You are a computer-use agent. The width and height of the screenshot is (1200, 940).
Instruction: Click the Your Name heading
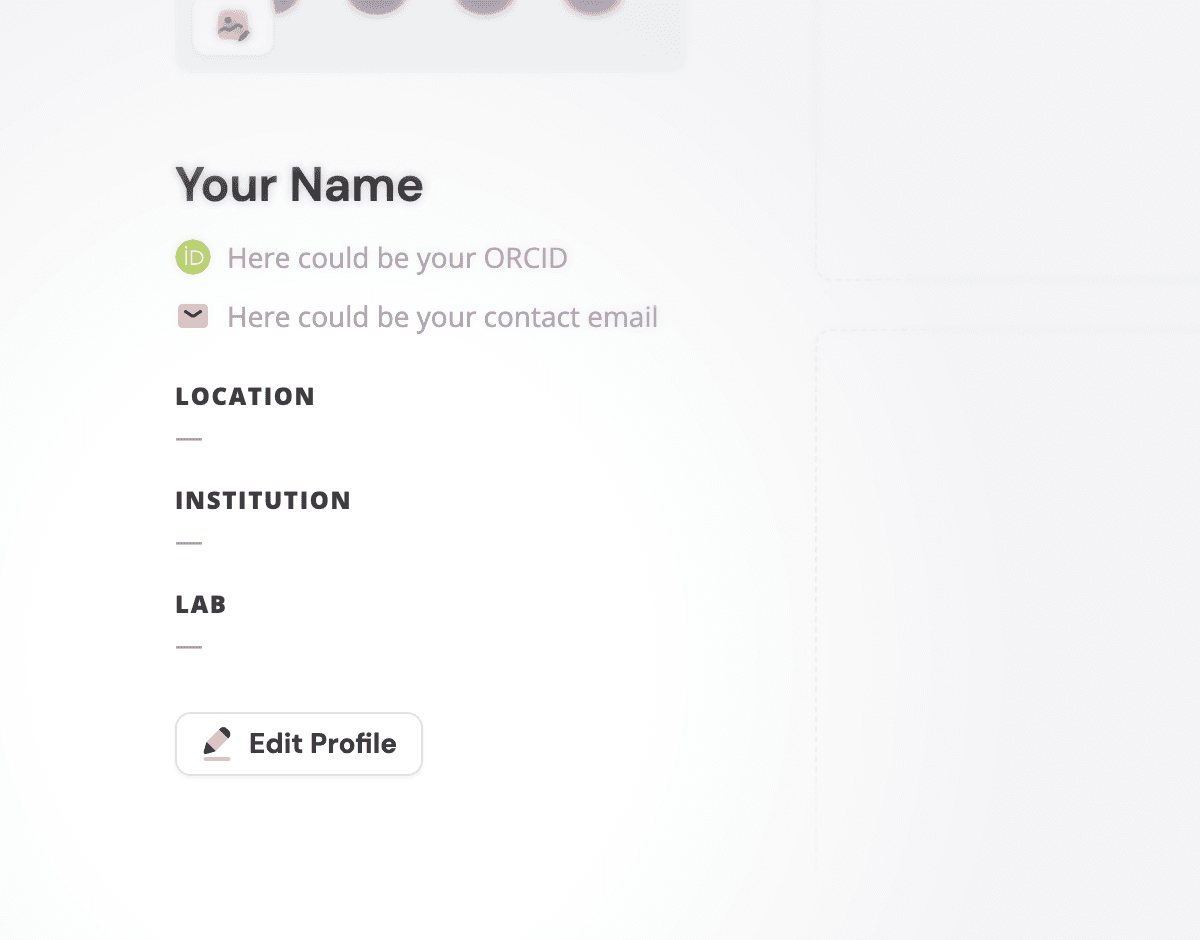298,184
